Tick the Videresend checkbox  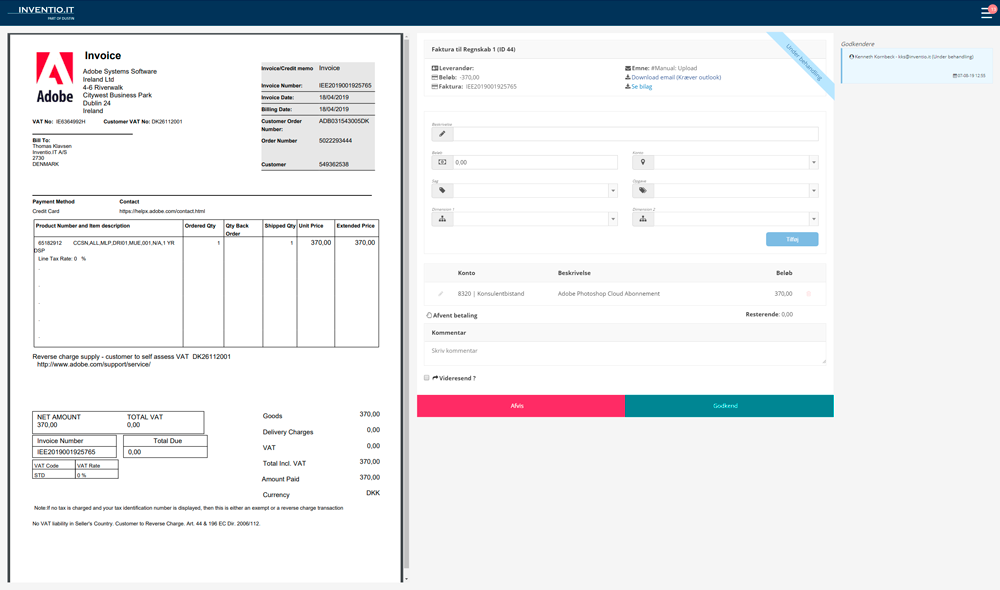(x=427, y=378)
